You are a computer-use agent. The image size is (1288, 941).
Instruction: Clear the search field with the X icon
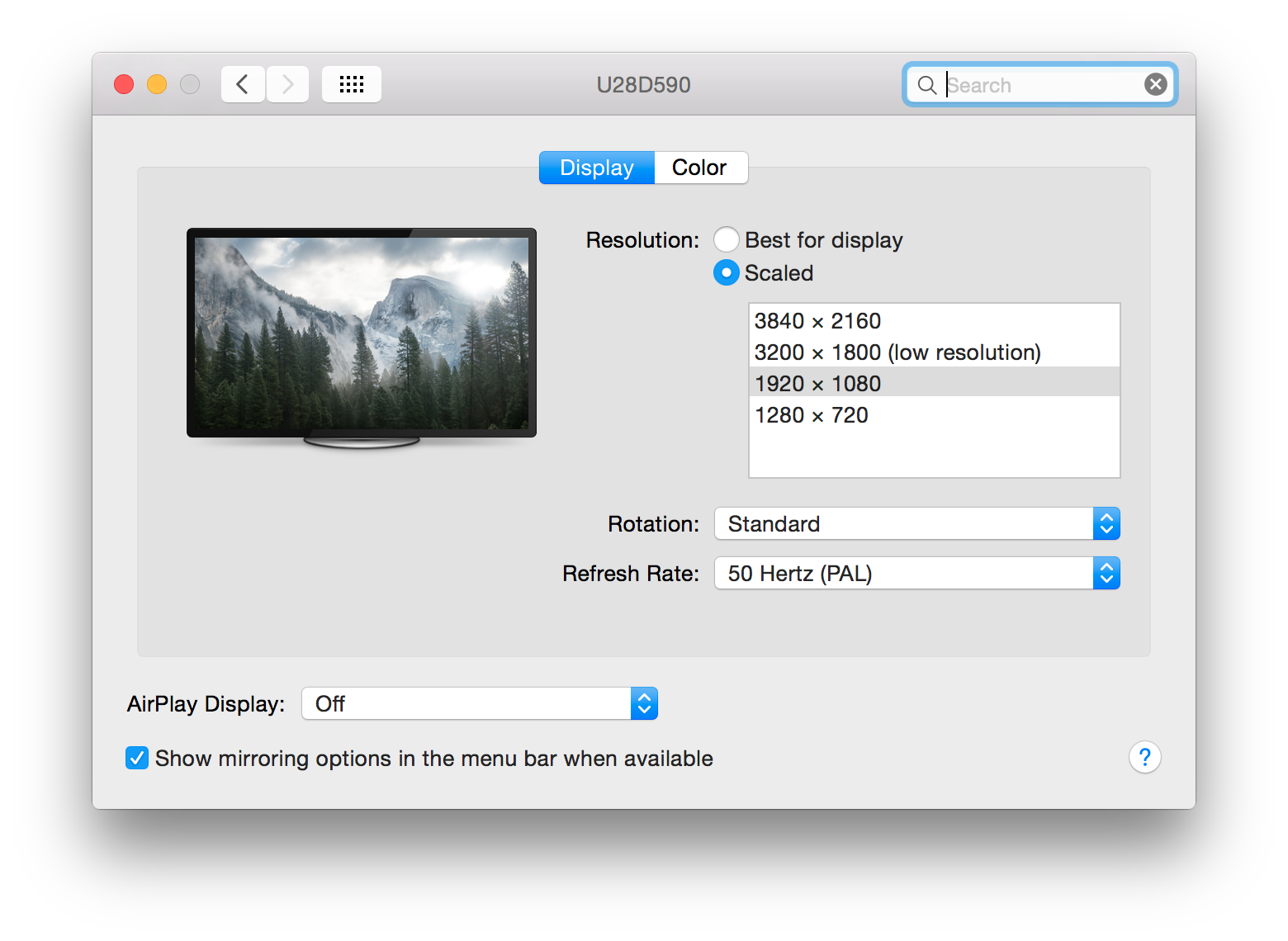(1156, 84)
